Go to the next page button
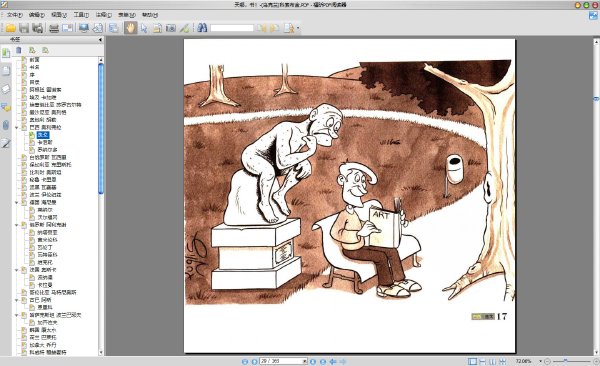Image resolution: width=600 pixels, height=366 pixels. tap(313, 361)
